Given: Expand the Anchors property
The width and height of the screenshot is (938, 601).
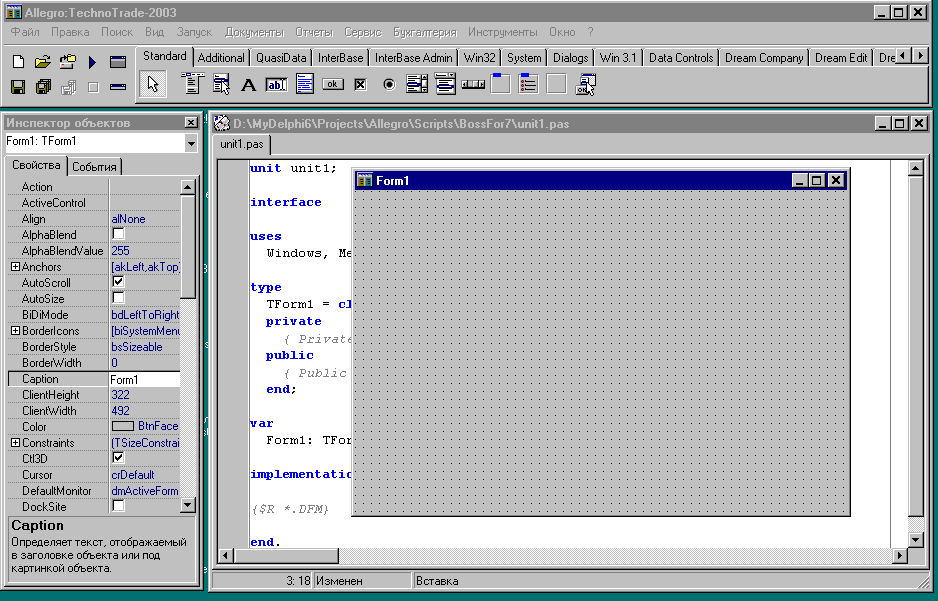Looking at the screenshot, I should pyautogui.click(x=16, y=267).
